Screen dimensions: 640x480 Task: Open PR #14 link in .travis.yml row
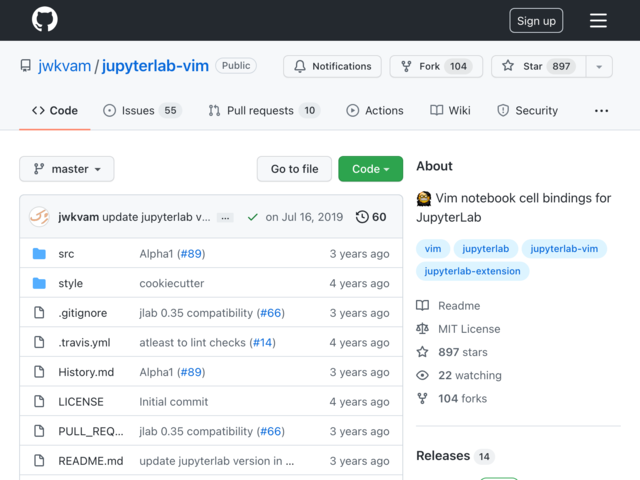[x=262, y=342]
